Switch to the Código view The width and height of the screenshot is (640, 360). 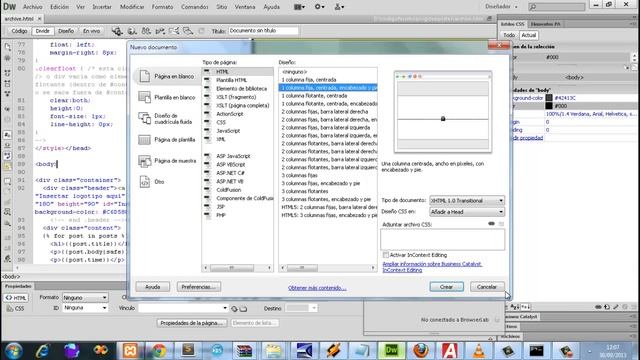pyautogui.click(x=19, y=31)
